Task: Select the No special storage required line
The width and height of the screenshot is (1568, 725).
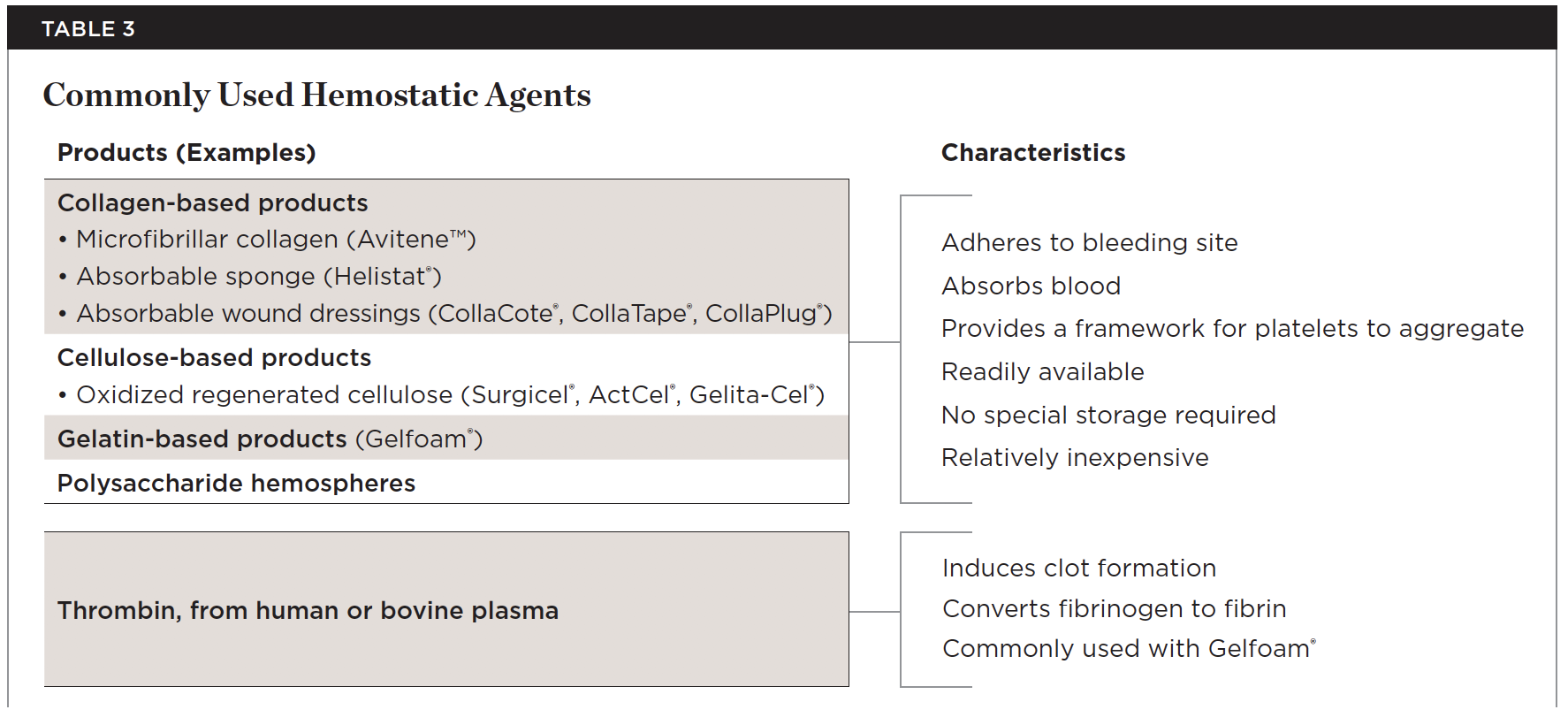Action: point(1108,416)
